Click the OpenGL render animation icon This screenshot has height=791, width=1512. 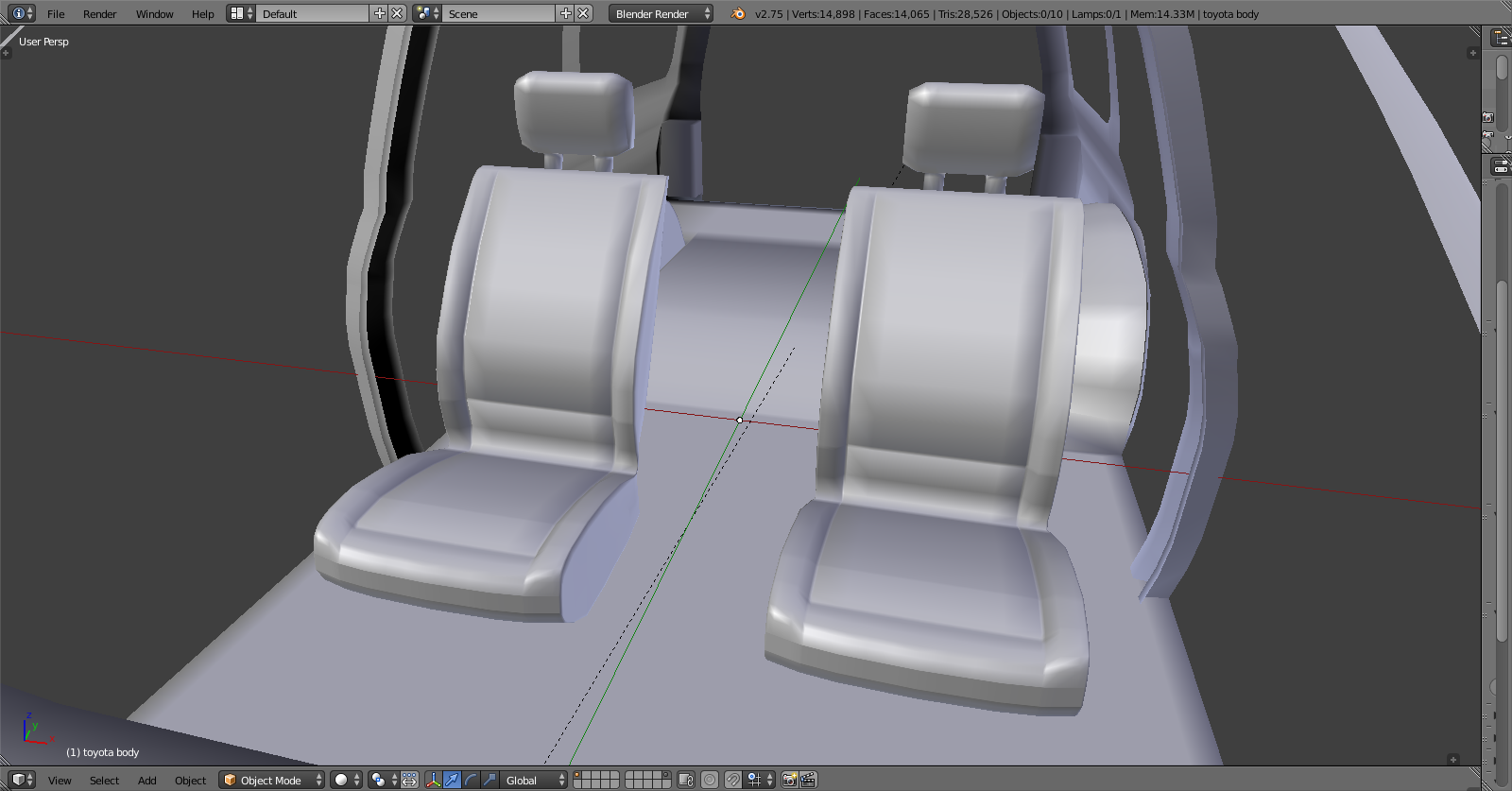click(x=808, y=780)
